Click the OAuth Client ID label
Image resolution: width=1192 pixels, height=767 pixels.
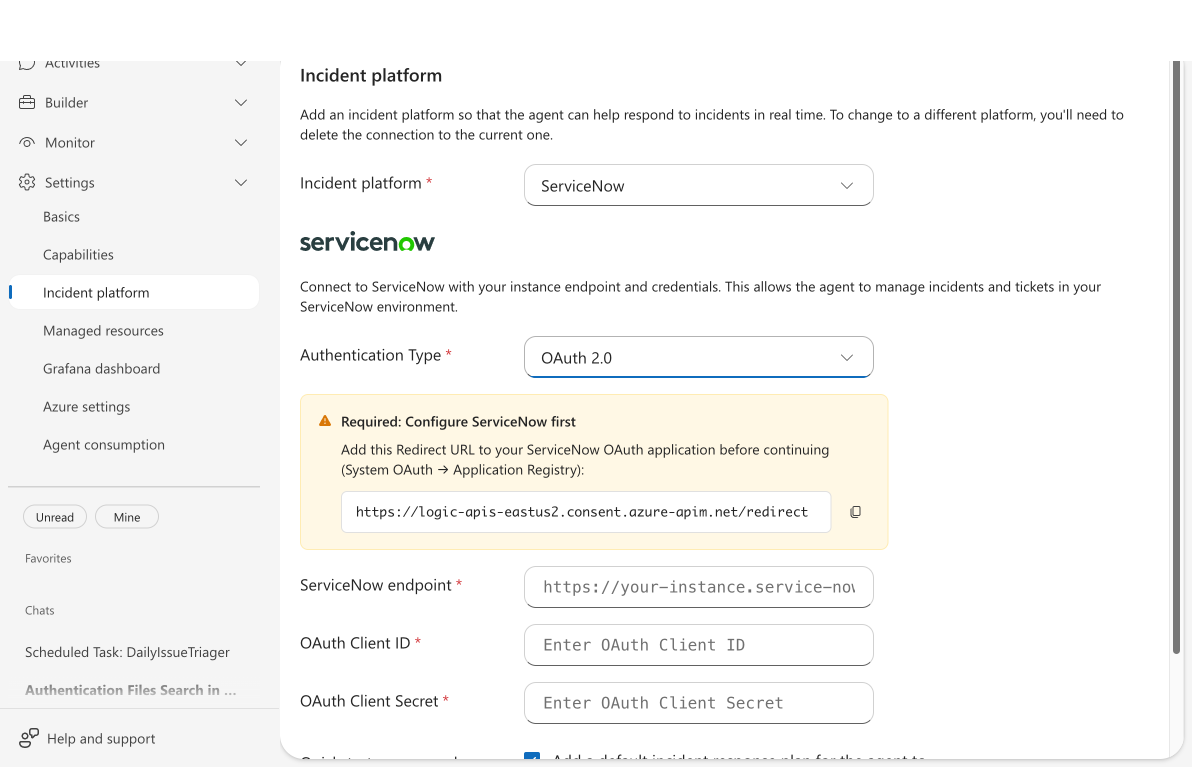click(355, 643)
